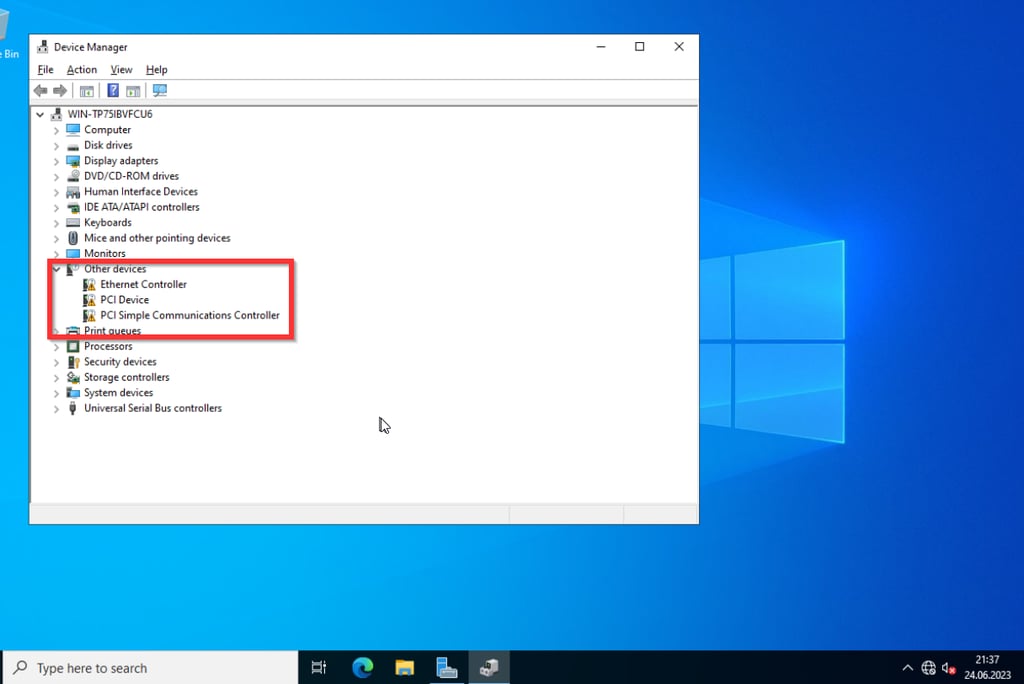
Task: Open the blue question mark Help toolbar icon
Action: pos(113,91)
